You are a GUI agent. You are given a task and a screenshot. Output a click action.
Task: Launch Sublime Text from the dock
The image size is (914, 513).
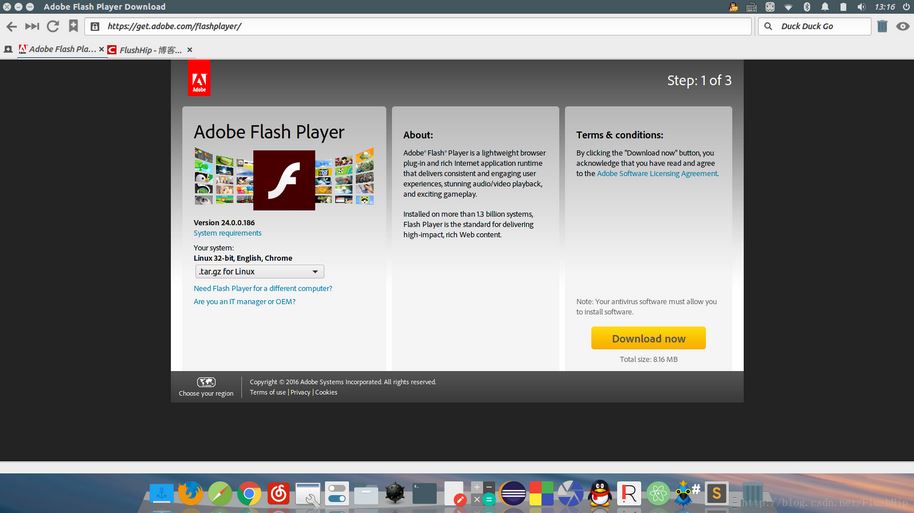[x=716, y=494]
